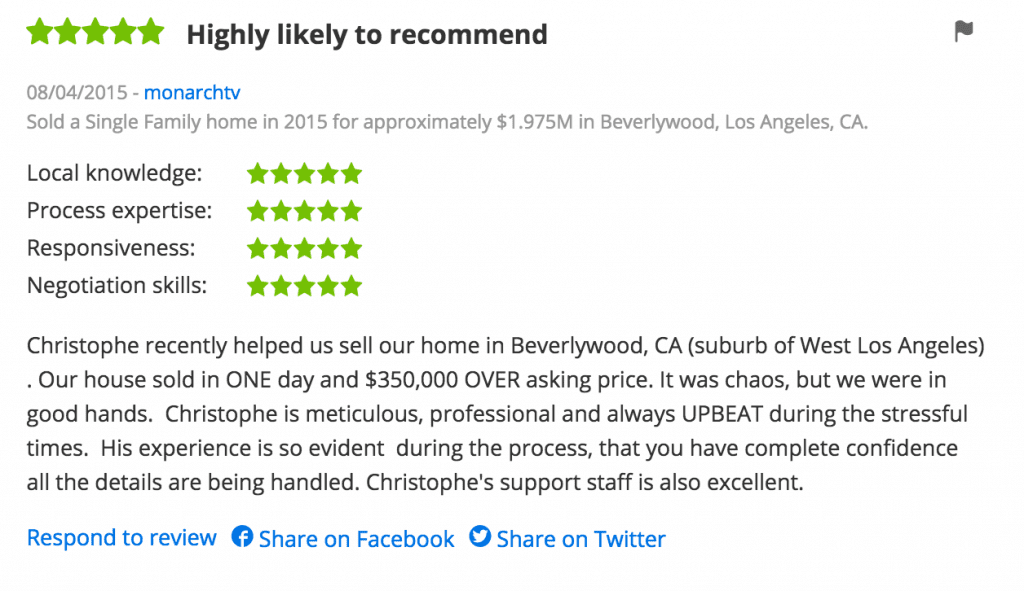
Task: Click the Share on Facebook text link
Action: click(356, 539)
